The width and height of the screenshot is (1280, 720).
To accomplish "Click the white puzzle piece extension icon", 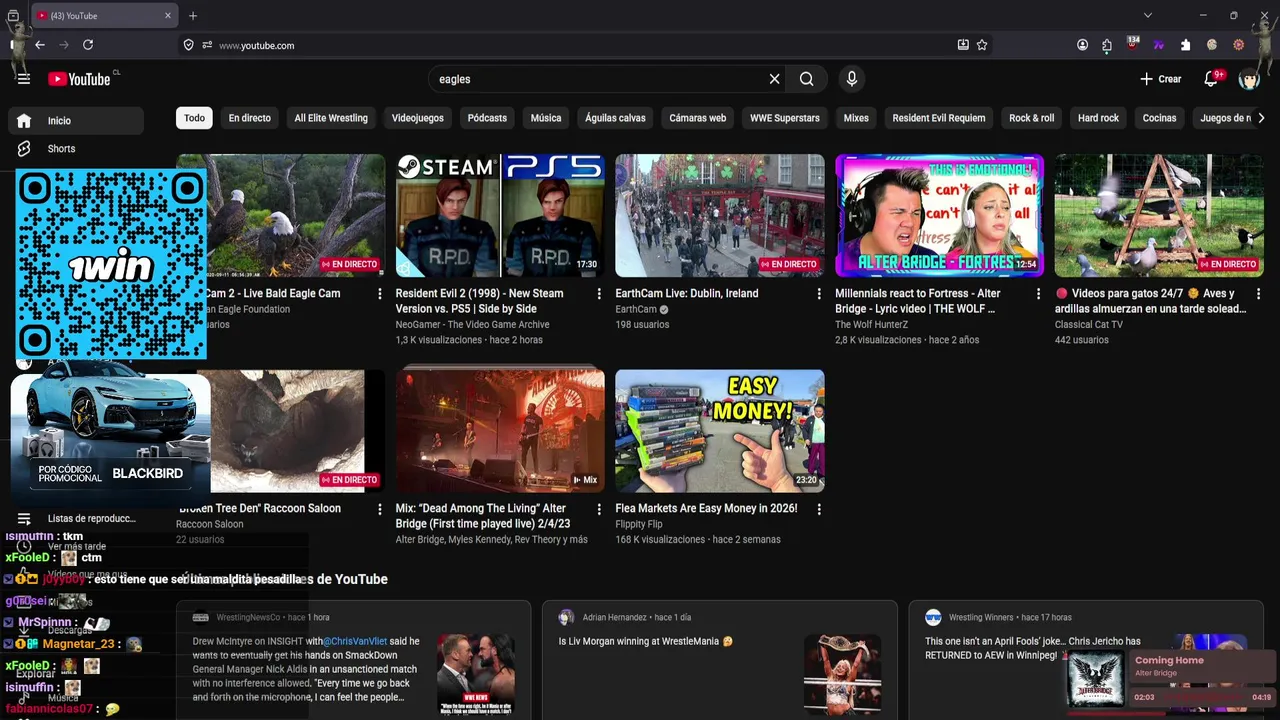I will tap(1185, 45).
